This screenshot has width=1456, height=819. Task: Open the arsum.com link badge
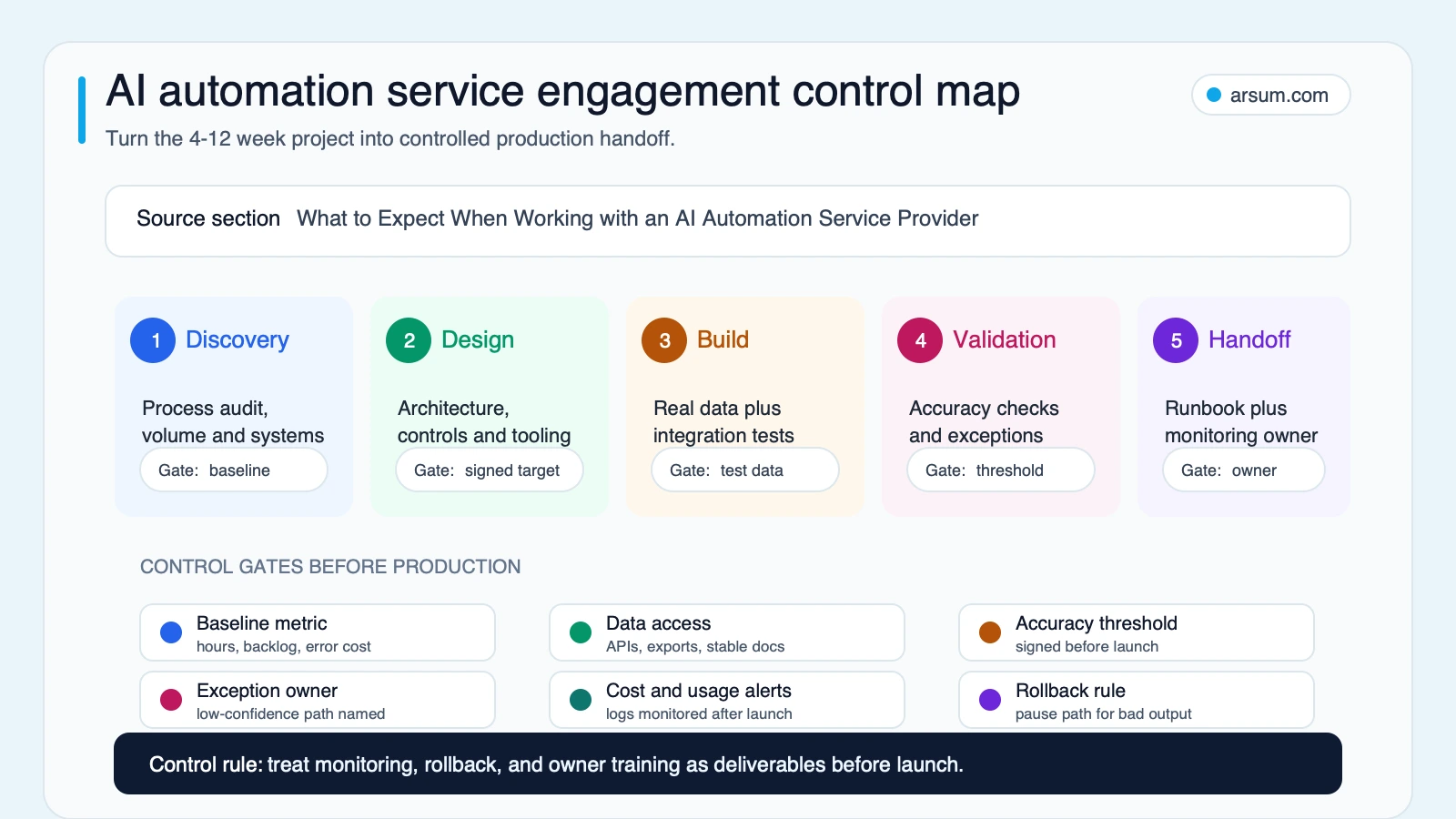tap(1270, 95)
